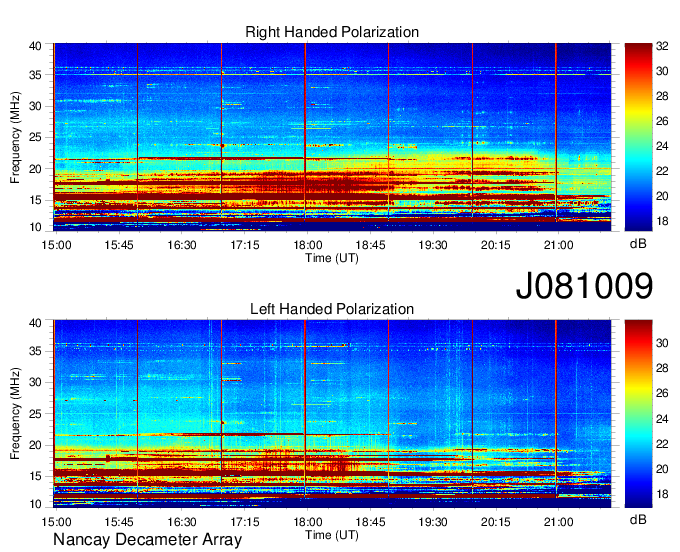Click 35 MHz tick of Right Handed plot
680x552 pixels.
[x=35, y=75]
